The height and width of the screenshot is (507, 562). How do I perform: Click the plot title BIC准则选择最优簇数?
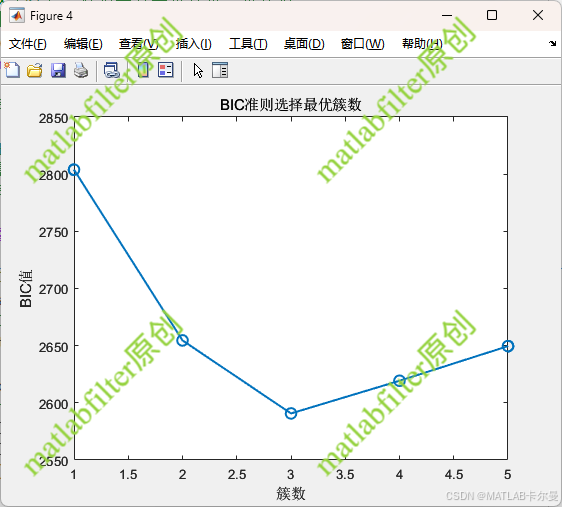coord(291,105)
